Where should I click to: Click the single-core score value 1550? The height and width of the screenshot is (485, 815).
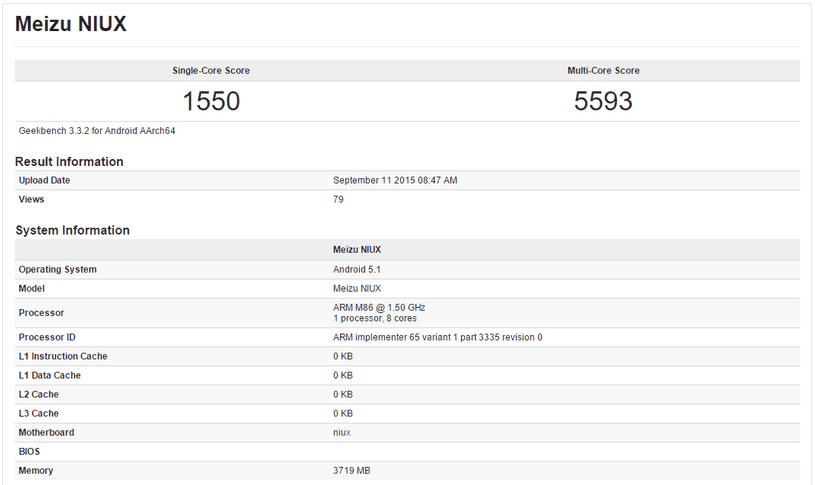tap(211, 101)
